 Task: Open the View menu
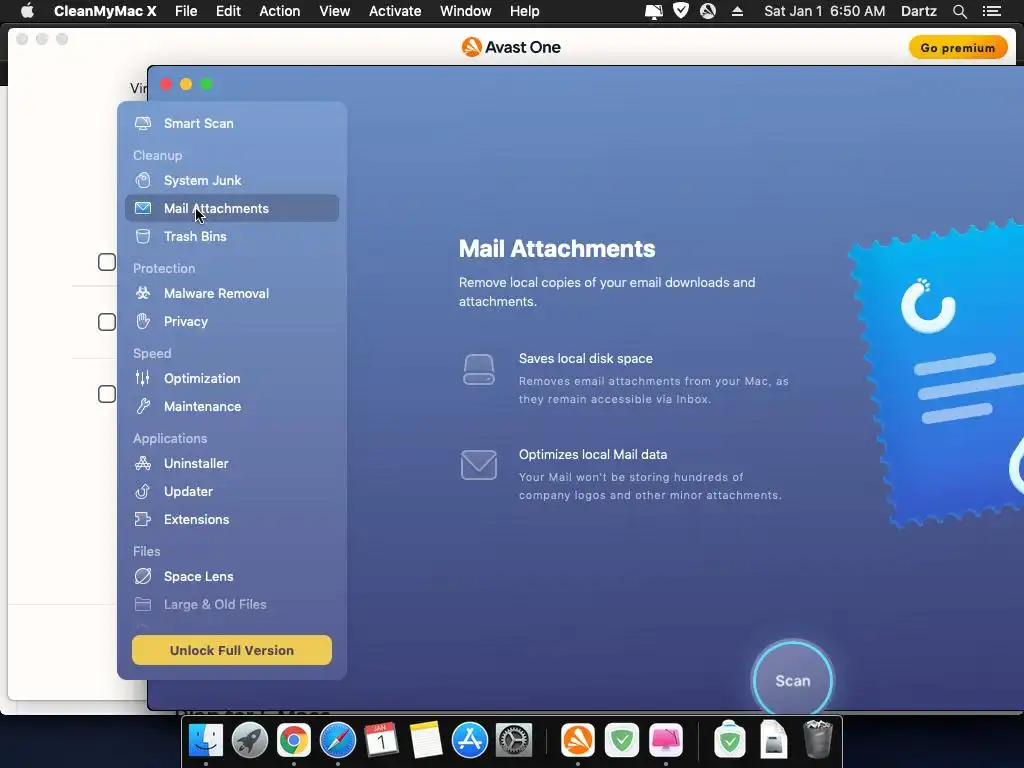[x=334, y=11]
